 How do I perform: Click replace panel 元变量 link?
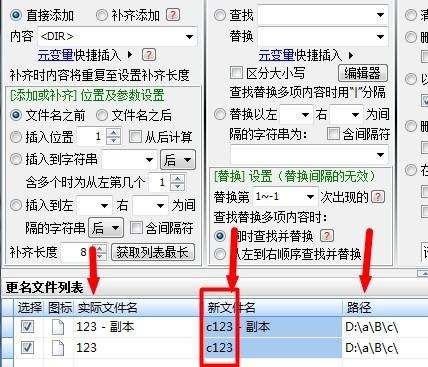coord(276,55)
